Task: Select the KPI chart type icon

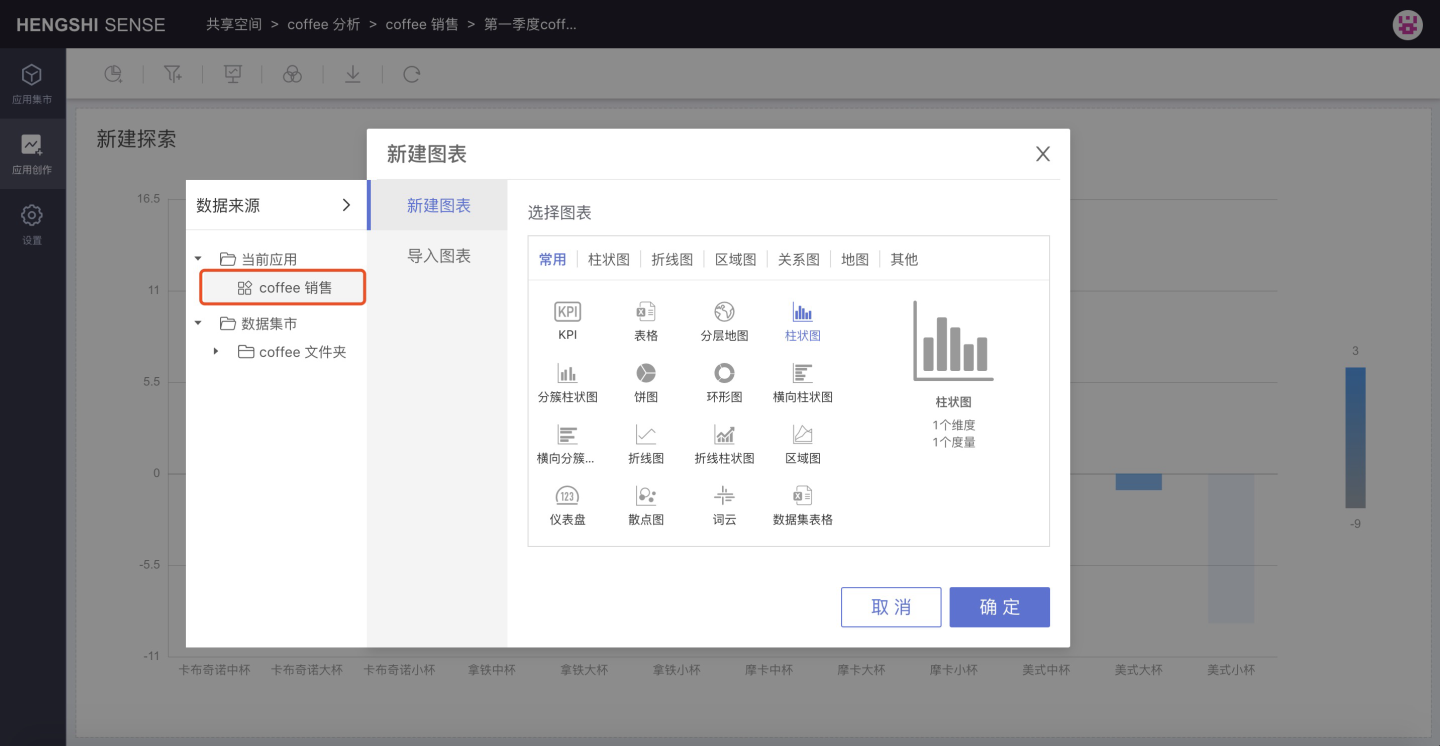Action: (x=567, y=313)
